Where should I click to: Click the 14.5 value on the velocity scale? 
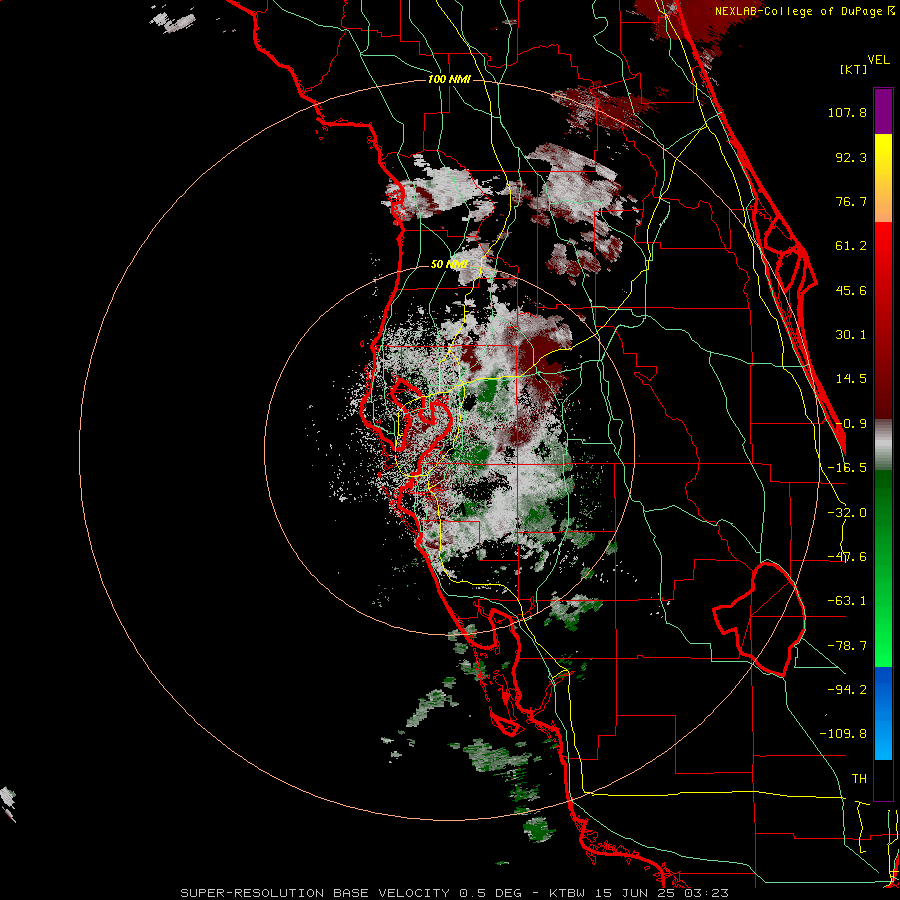pos(851,379)
